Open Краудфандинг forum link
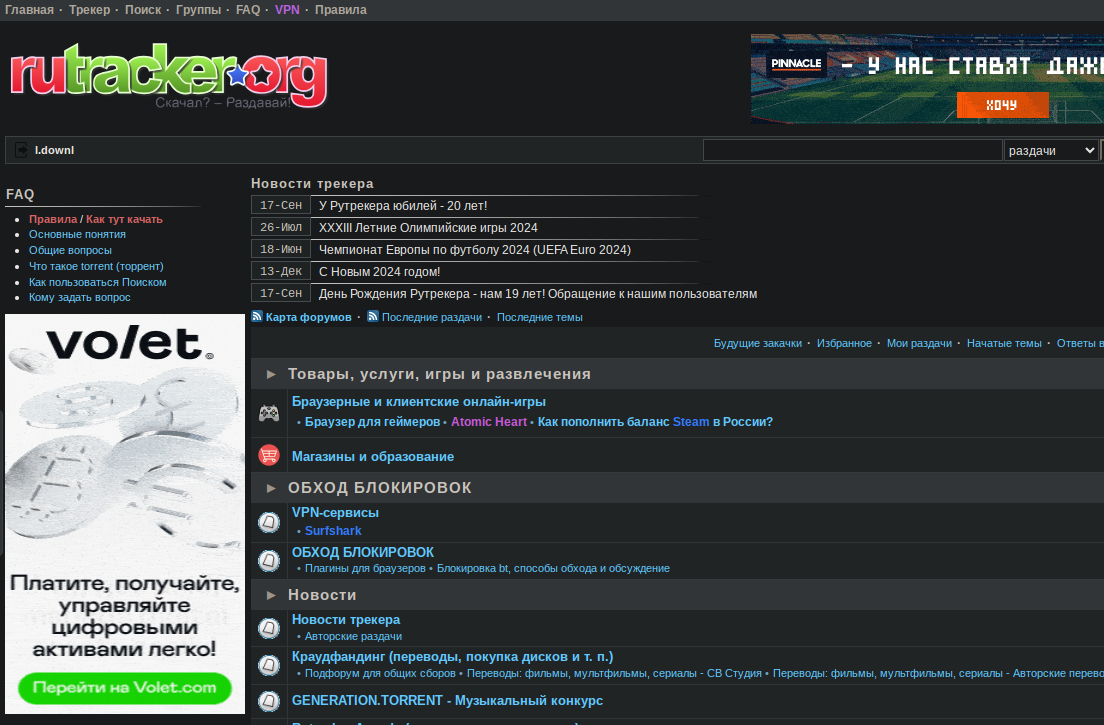The width and height of the screenshot is (1104, 725). click(x=453, y=657)
